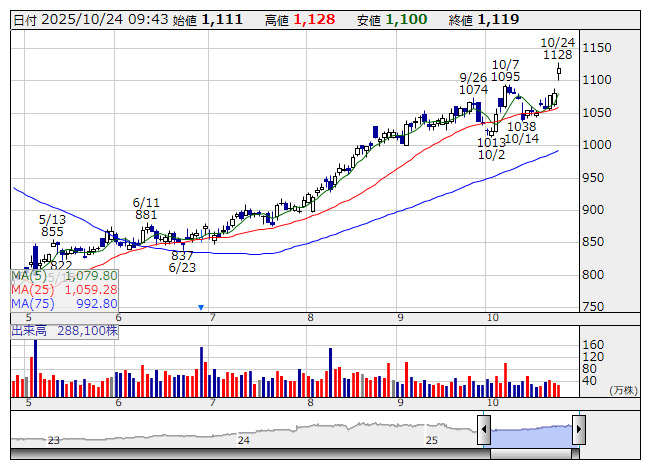653x470 pixels.
Task: Click the 1150 price axis label
Action: [597, 48]
